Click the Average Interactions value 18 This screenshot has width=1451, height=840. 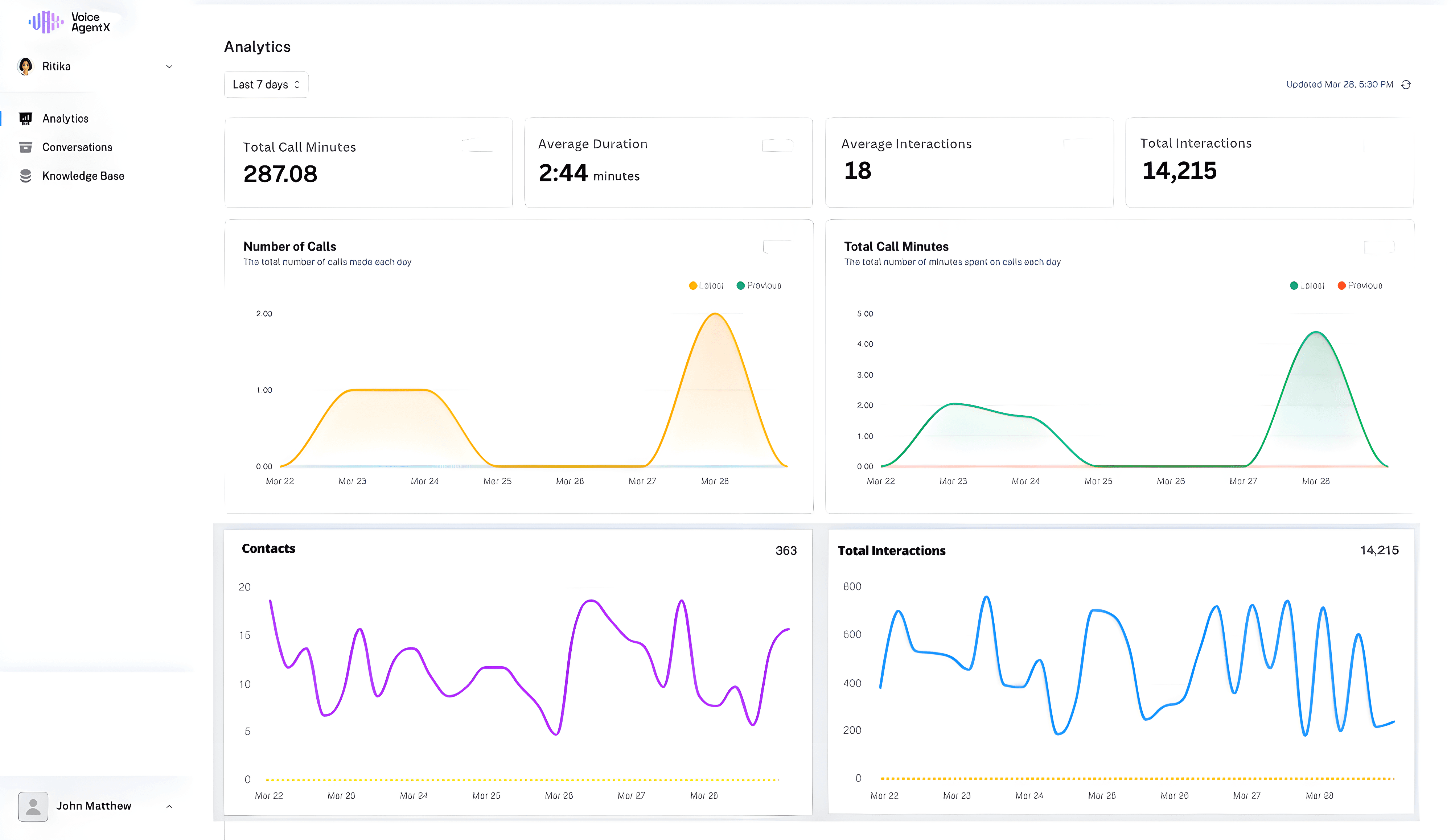click(x=857, y=170)
